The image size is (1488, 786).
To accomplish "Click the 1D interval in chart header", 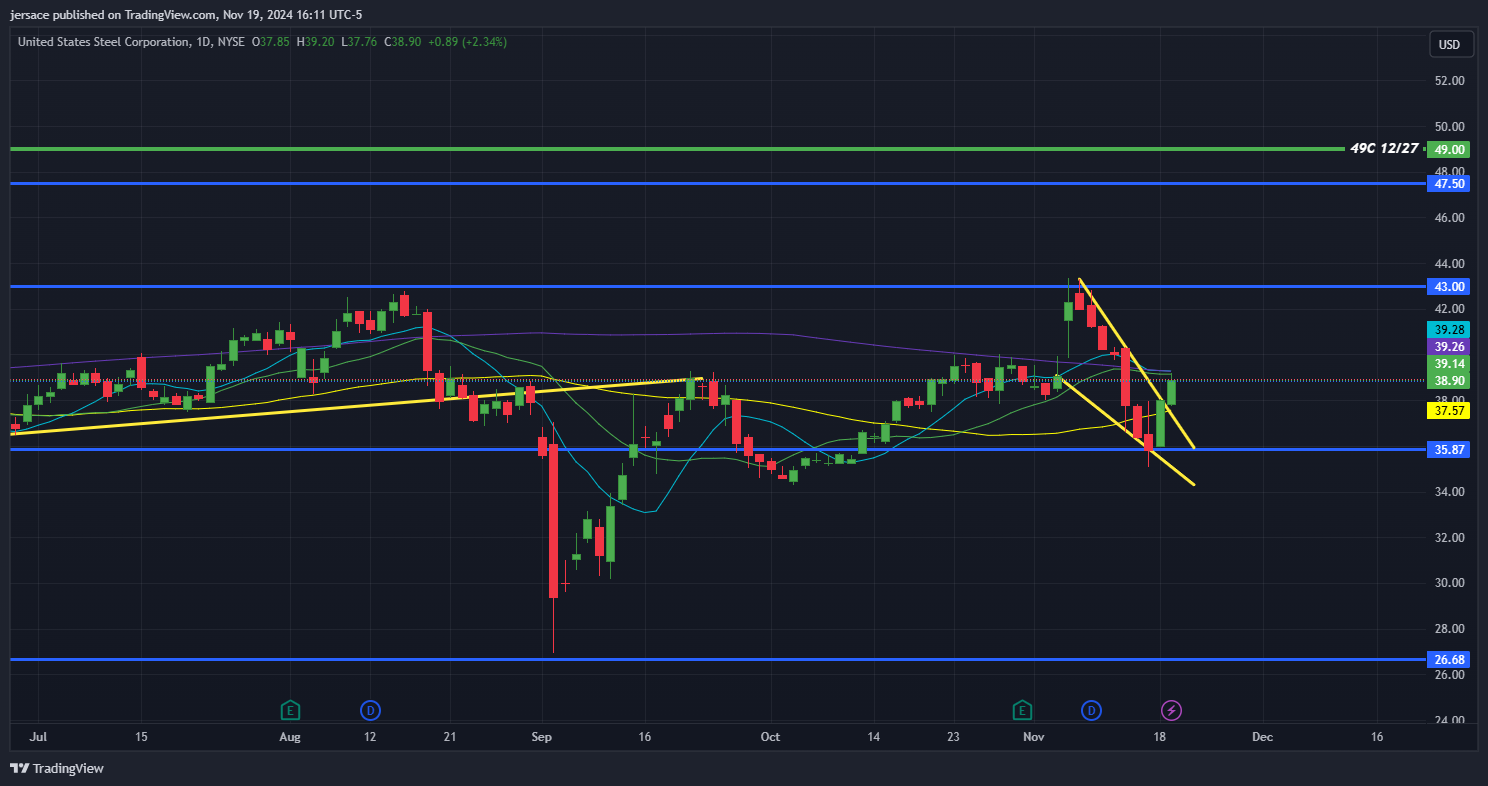I will point(203,42).
